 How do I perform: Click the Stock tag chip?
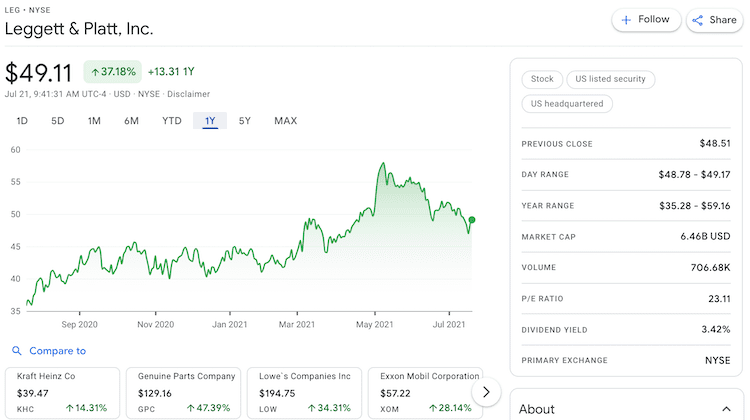pyautogui.click(x=542, y=79)
